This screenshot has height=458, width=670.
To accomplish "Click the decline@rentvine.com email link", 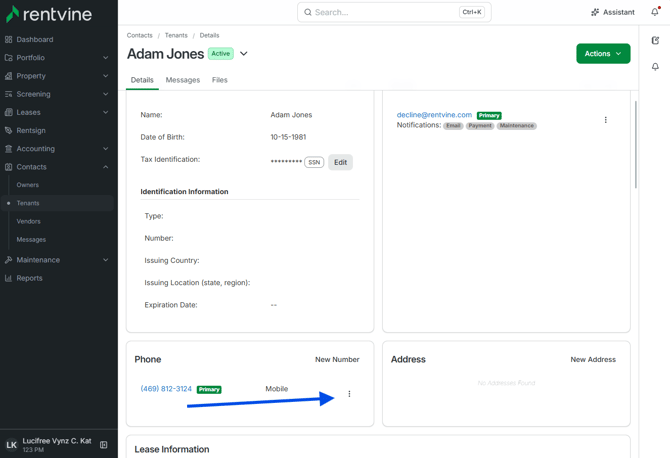I will [434, 115].
